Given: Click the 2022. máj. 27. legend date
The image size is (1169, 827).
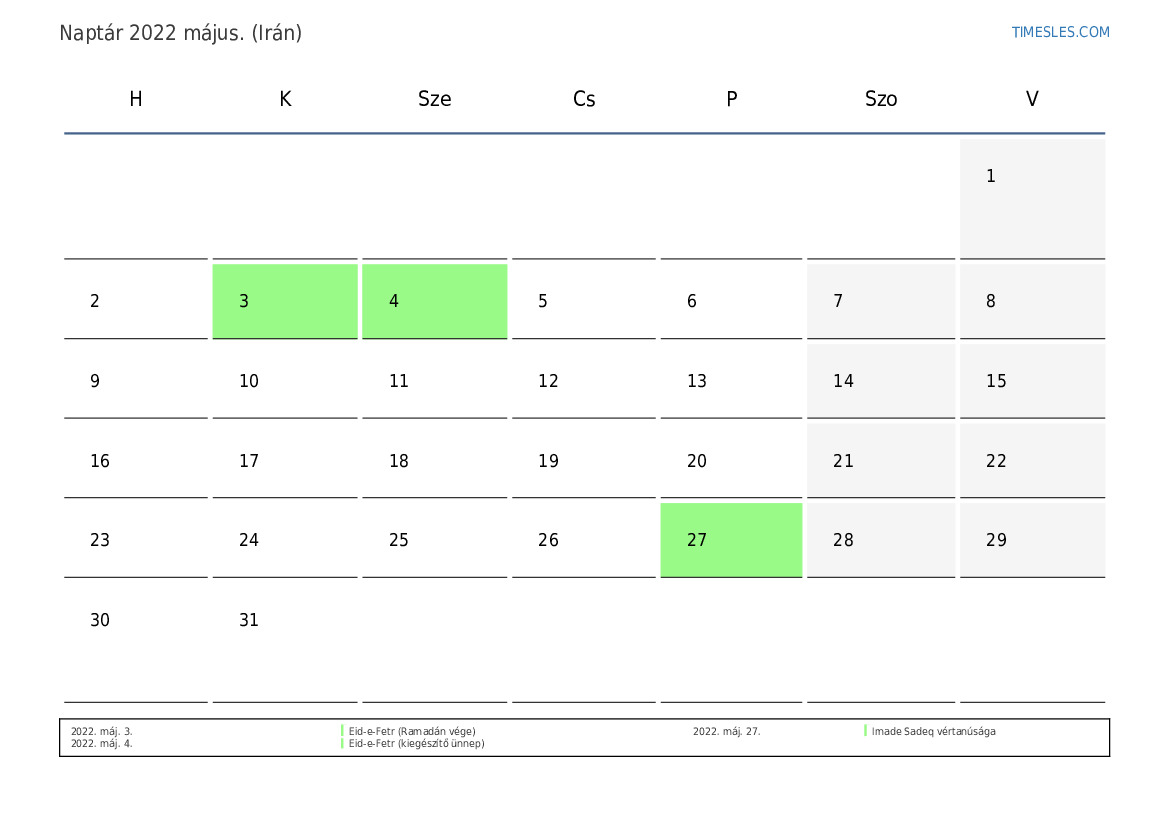Looking at the screenshot, I should 726,731.
